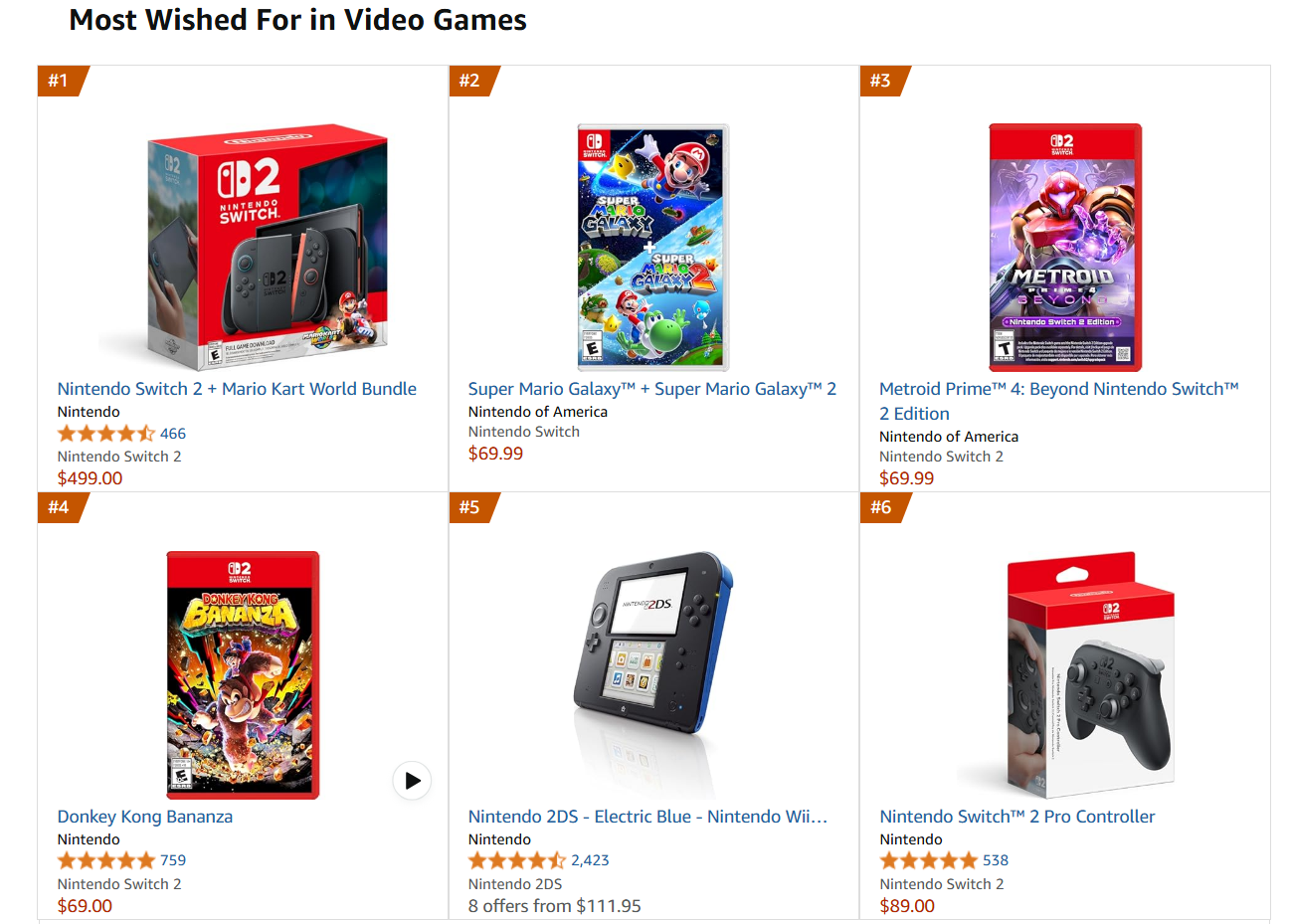Open Nintendo Switch 2 bundle product image
The image size is (1291, 924).
pyautogui.click(x=243, y=248)
